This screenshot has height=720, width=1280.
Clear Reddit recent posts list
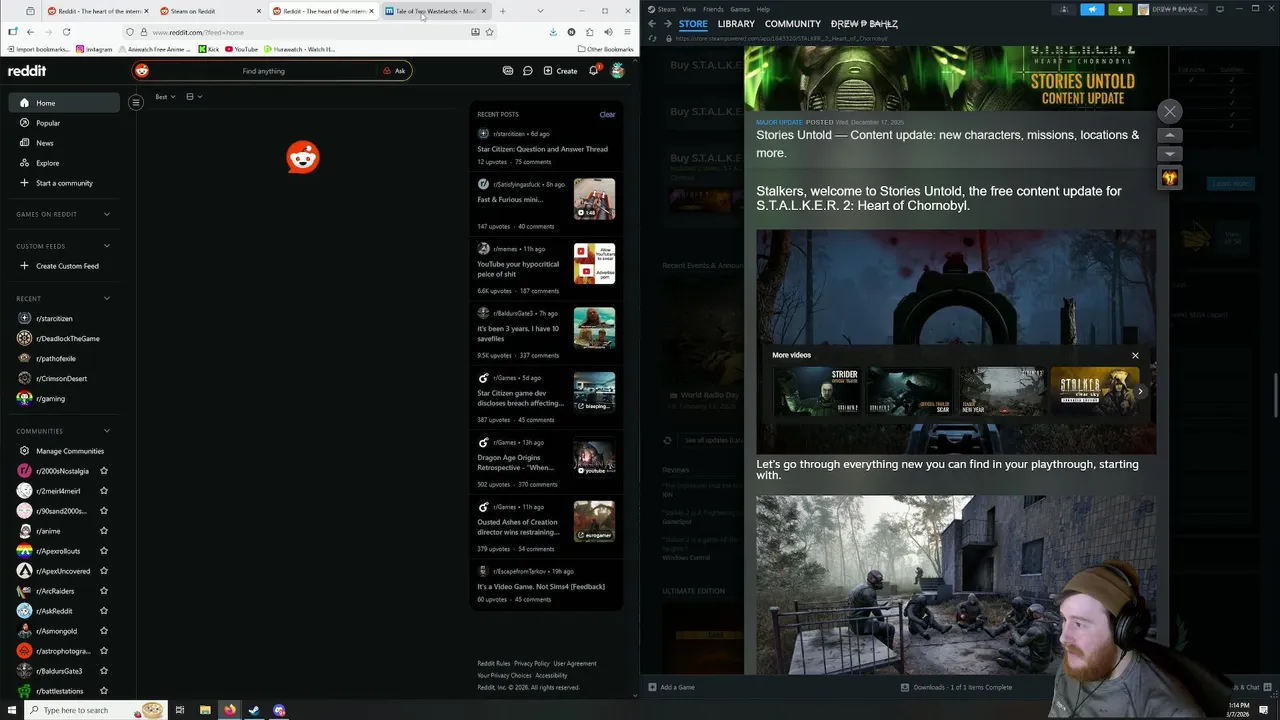click(x=607, y=114)
